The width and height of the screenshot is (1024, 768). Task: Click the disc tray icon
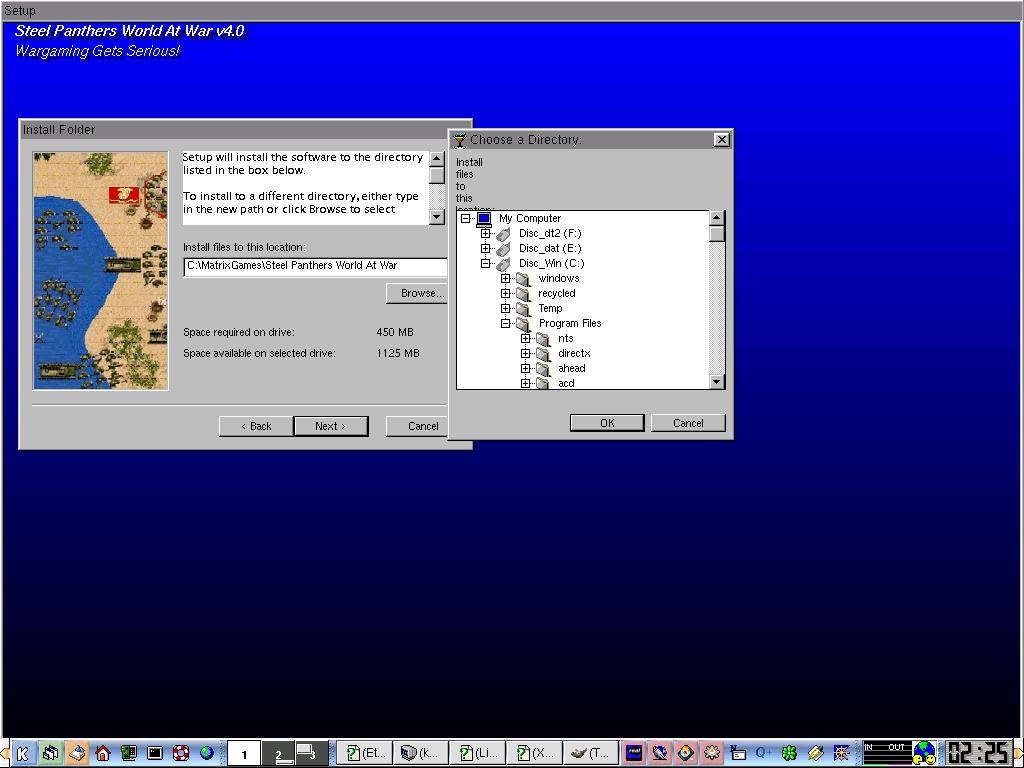(x=686, y=754)
